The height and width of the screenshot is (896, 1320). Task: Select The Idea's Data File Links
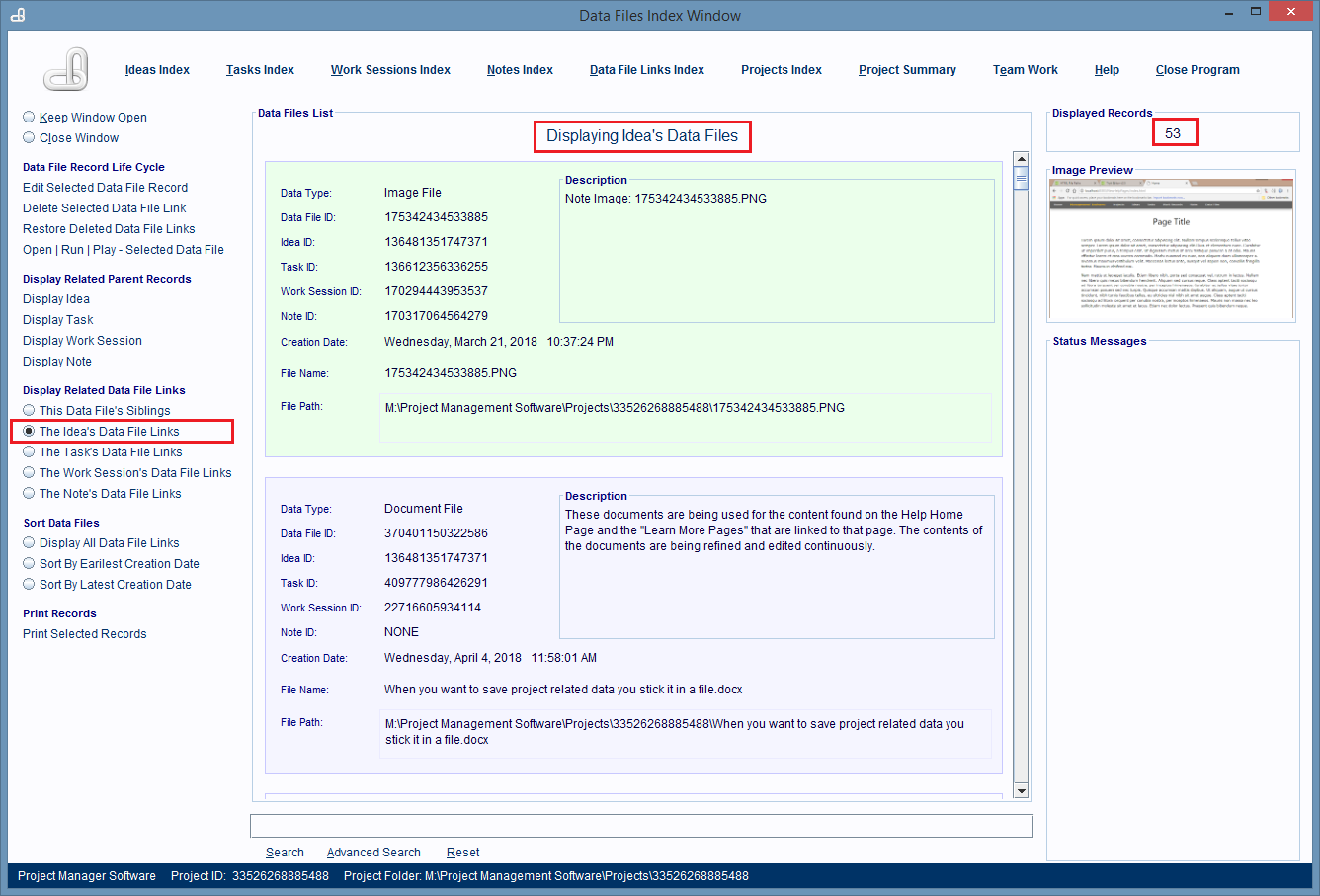[x=102, y=431]
